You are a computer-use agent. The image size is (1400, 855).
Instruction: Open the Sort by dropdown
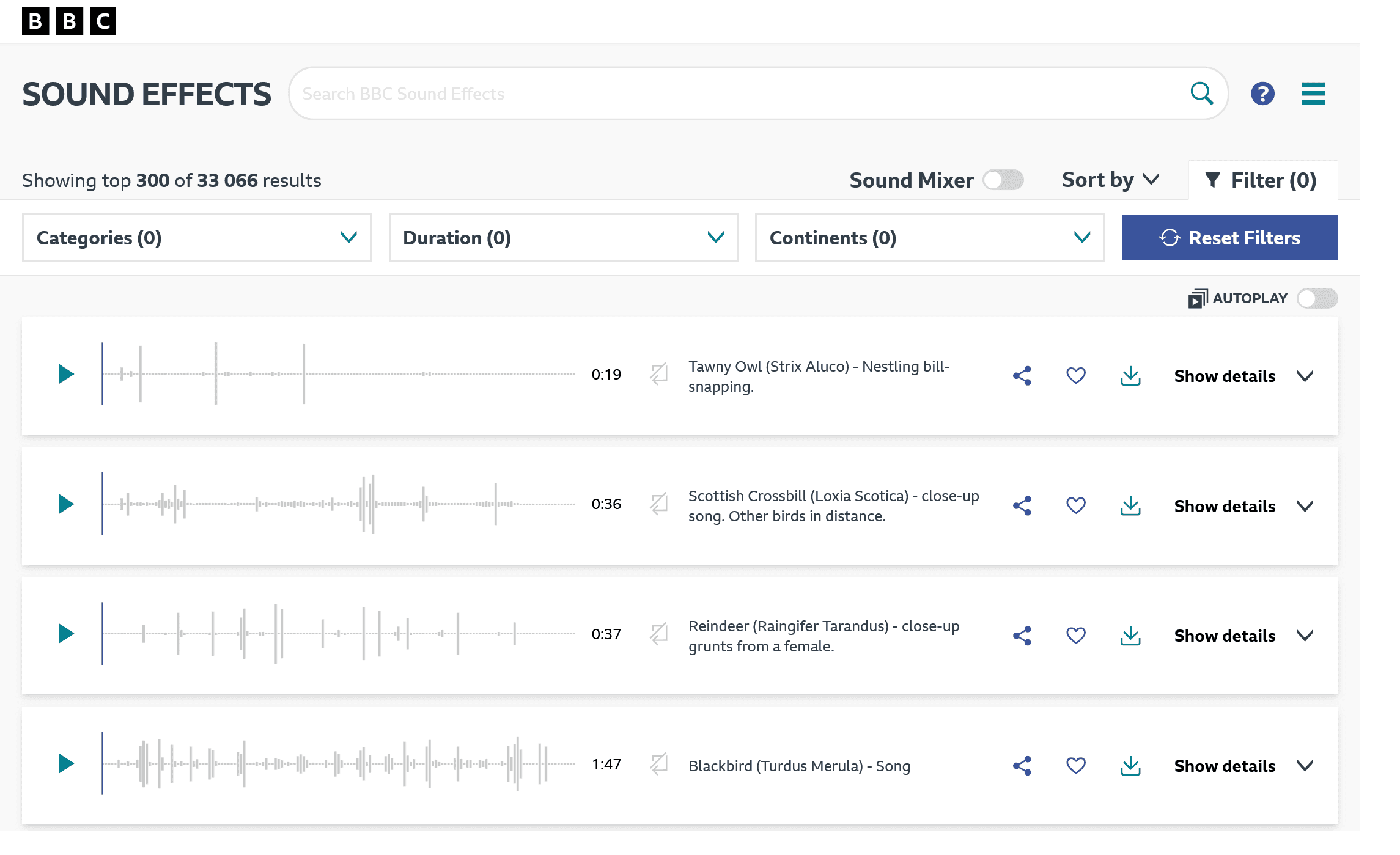(x=1111, y=180)
